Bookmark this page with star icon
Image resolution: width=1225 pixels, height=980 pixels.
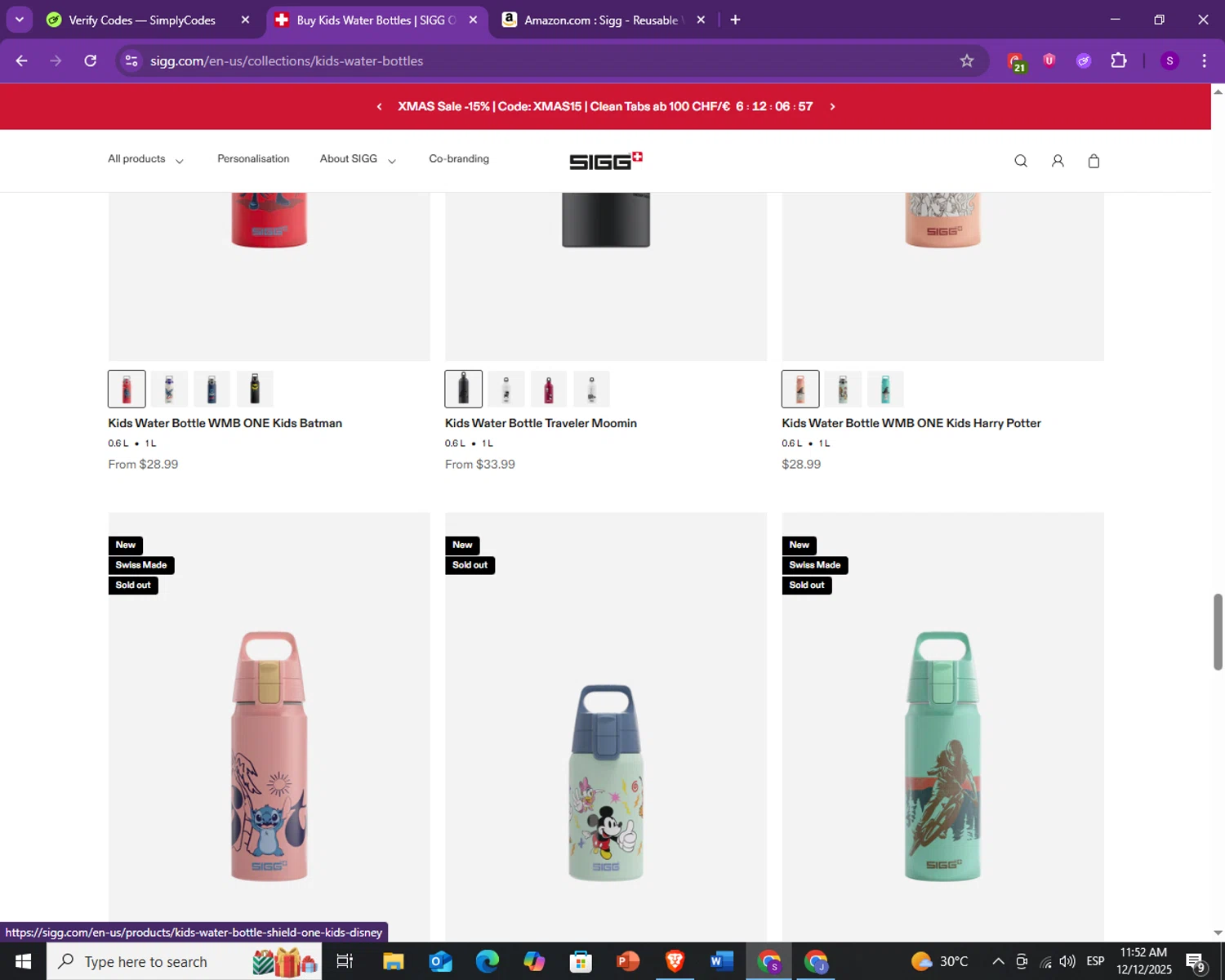[967, 61]
